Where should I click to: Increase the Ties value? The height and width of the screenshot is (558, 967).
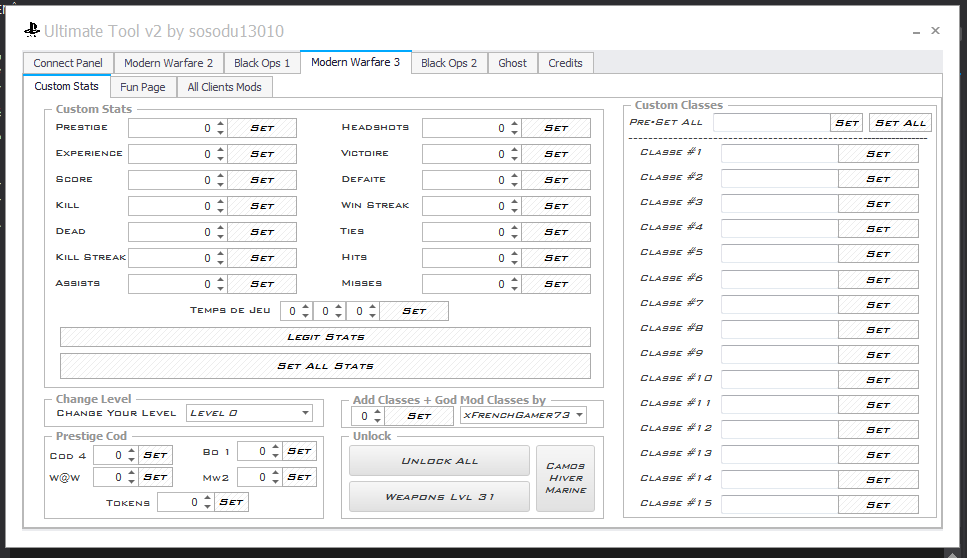[x=514, y=228]
